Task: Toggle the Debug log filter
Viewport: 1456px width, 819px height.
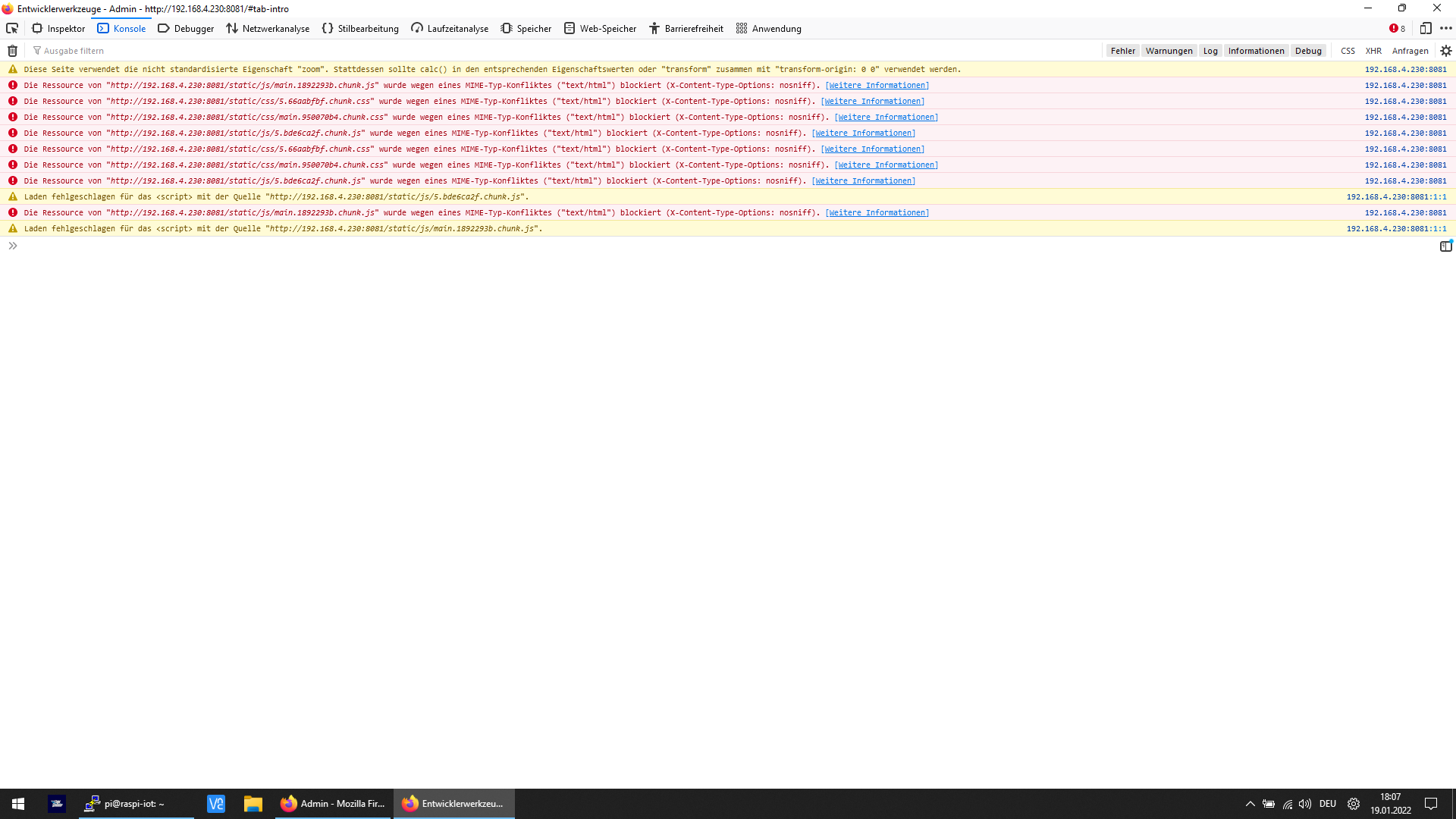Action: tap(1308, 51)
